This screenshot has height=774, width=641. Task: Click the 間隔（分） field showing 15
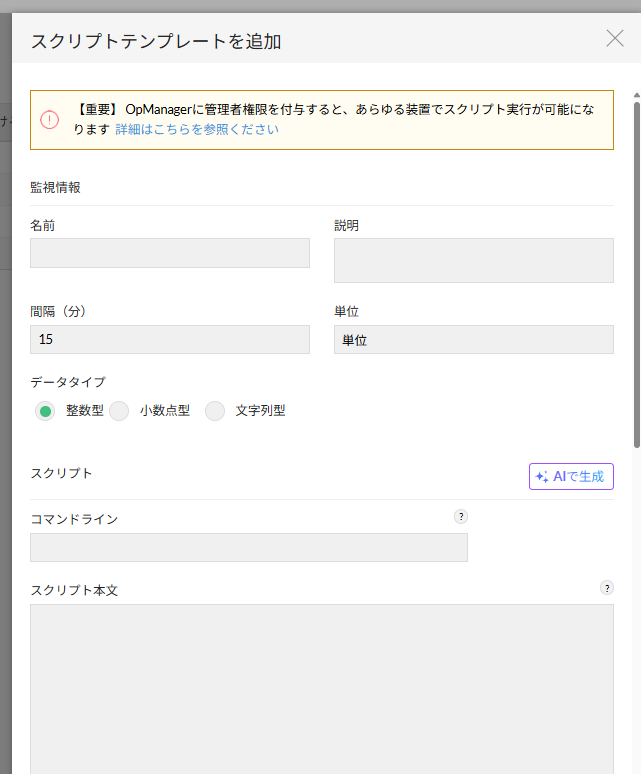[170, 340]
